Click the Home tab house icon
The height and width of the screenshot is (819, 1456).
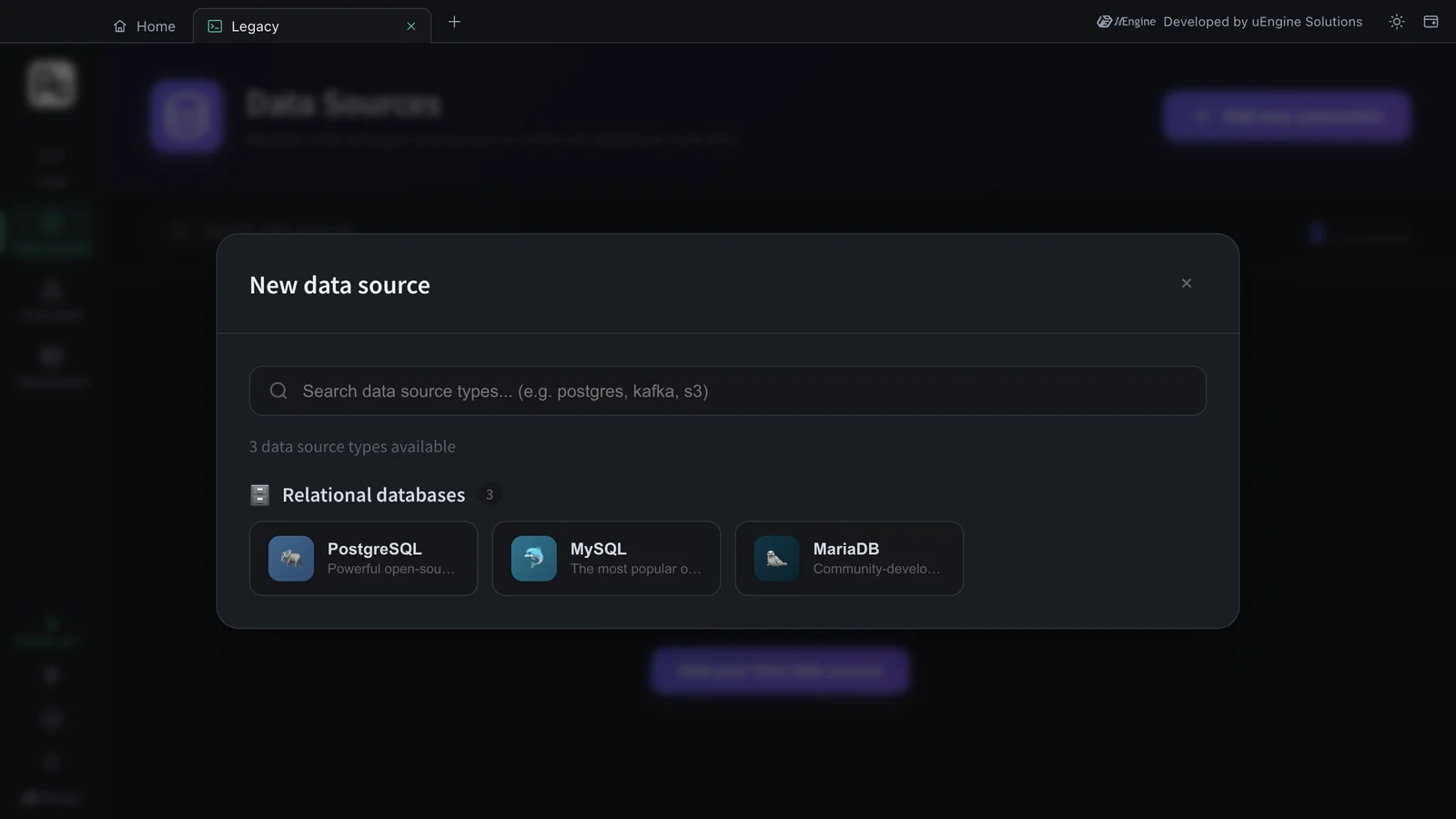click(x=120, y=26)
